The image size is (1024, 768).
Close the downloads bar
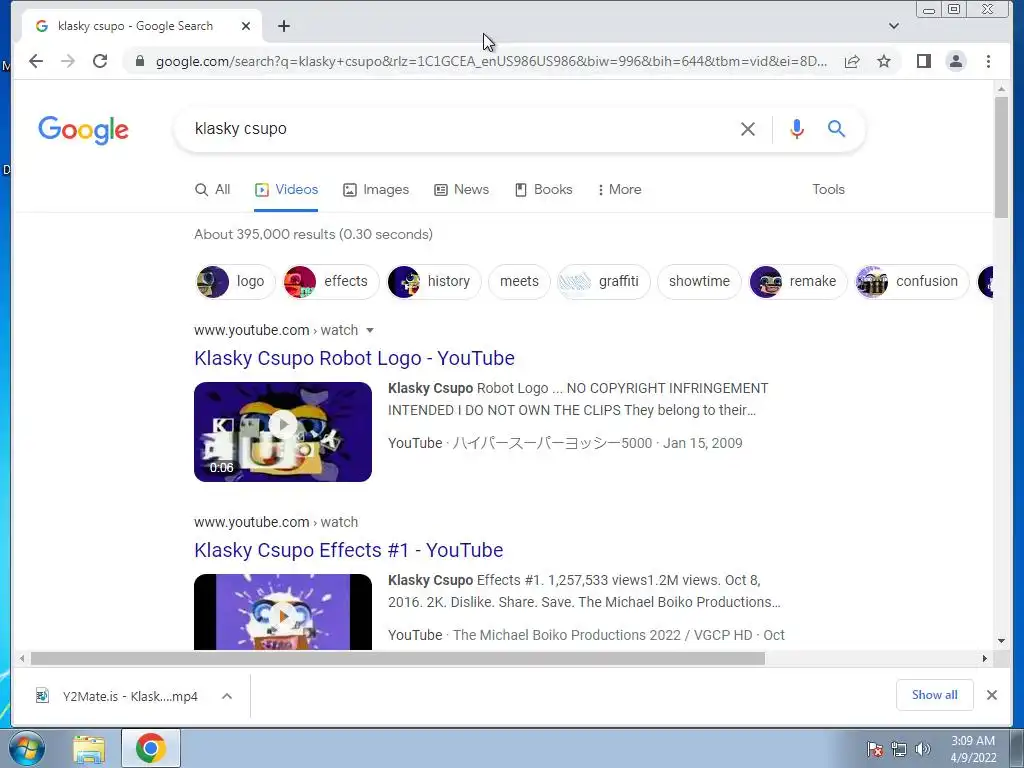pyautogui.click(x=991, y=695)
